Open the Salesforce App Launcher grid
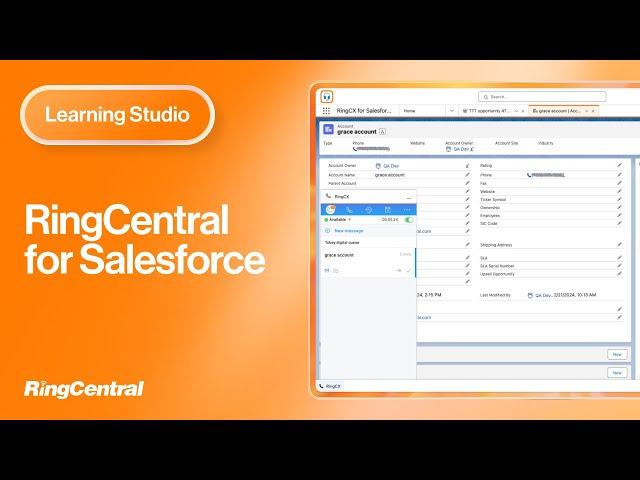640x480 pixels. [326, 111]
